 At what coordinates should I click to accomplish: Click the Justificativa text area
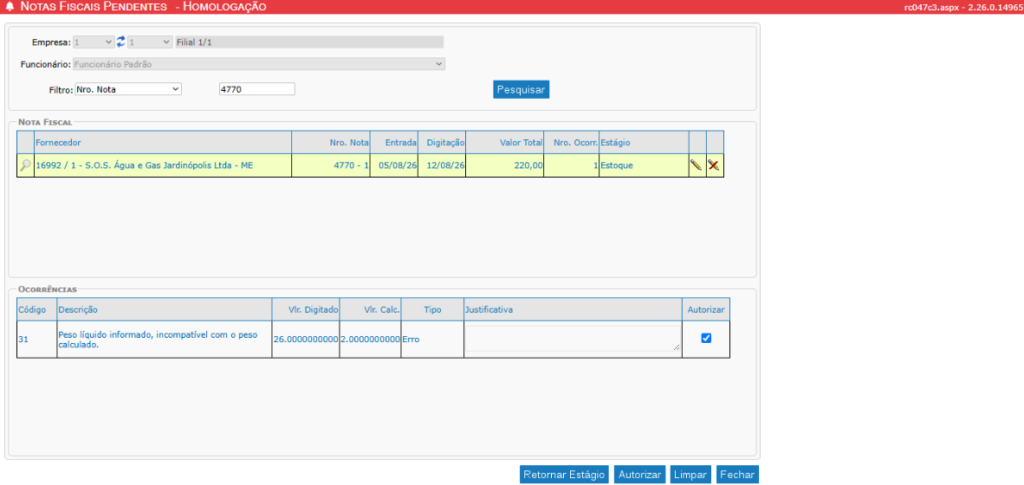[x=573, y=339]
